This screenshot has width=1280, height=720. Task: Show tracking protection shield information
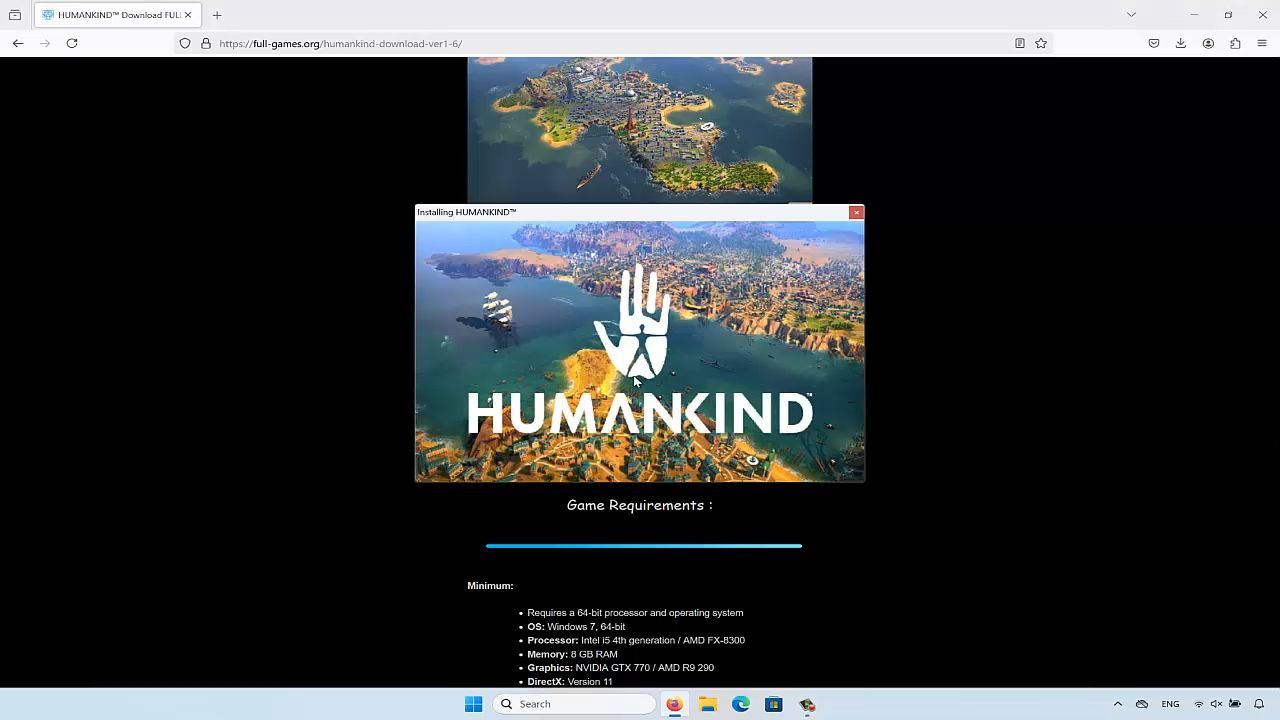tap(185, 43)
